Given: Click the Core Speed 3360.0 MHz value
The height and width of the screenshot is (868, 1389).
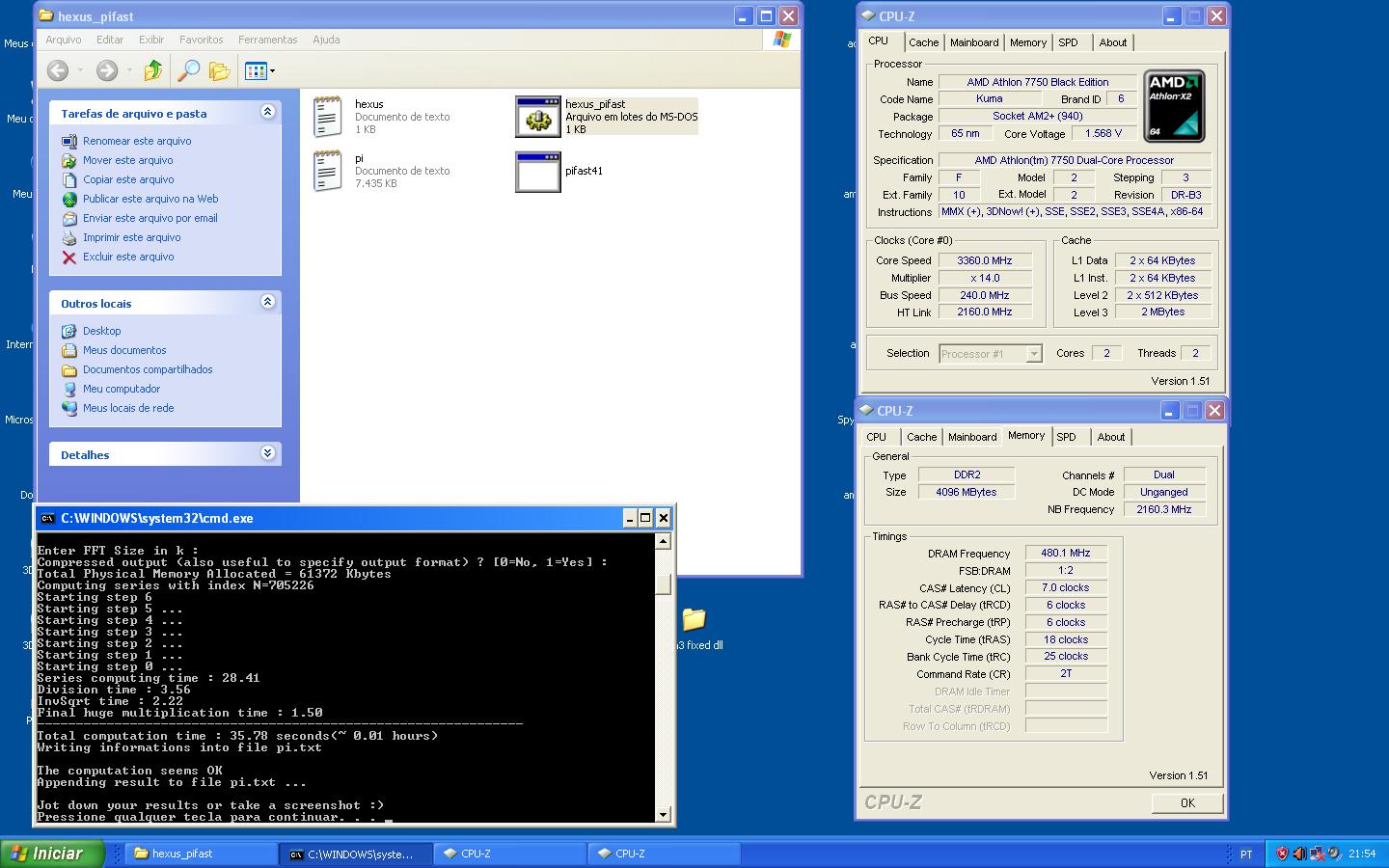Looking at the screenshot, I should (985, 260).
